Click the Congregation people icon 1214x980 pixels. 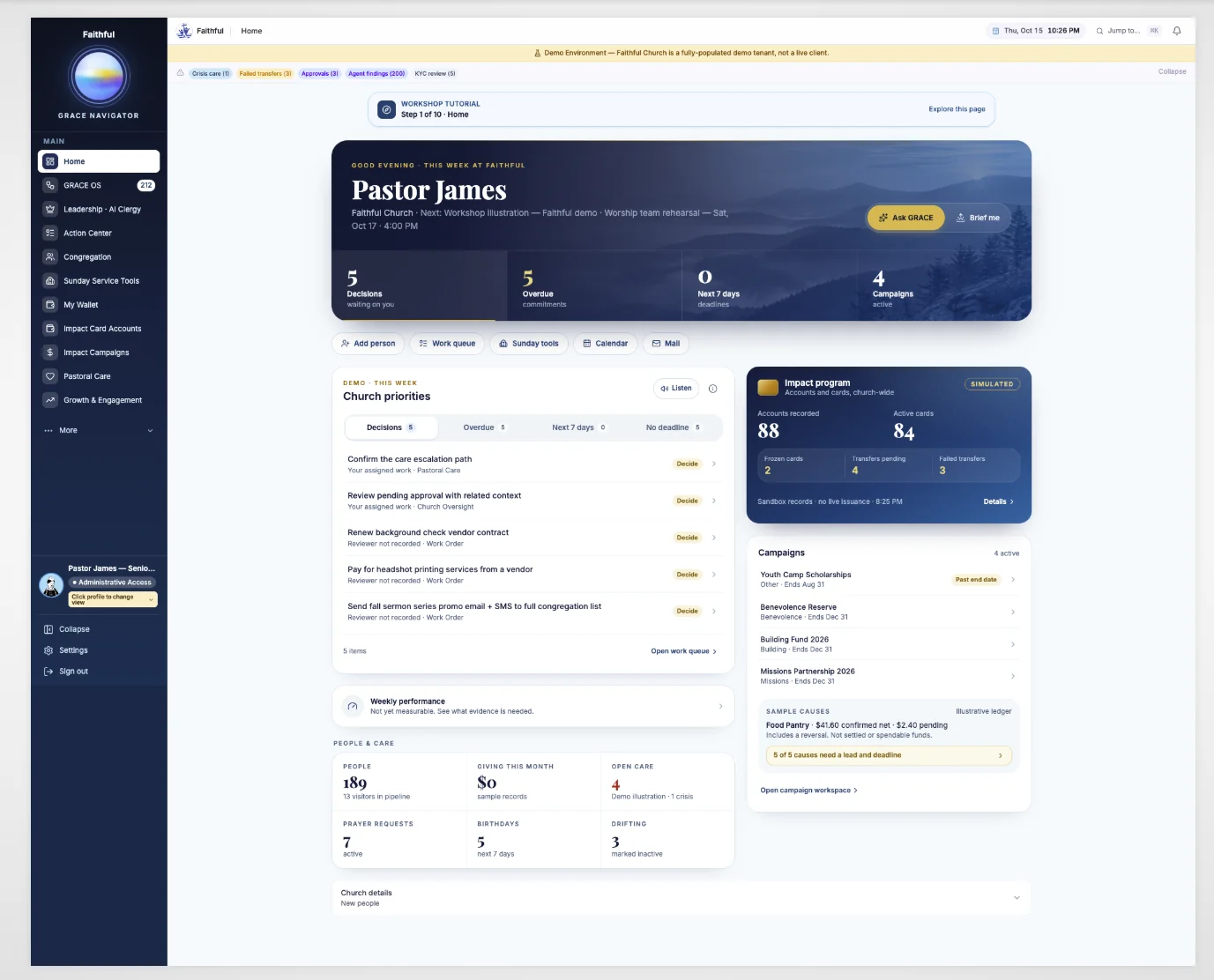(x=50, y=256)
